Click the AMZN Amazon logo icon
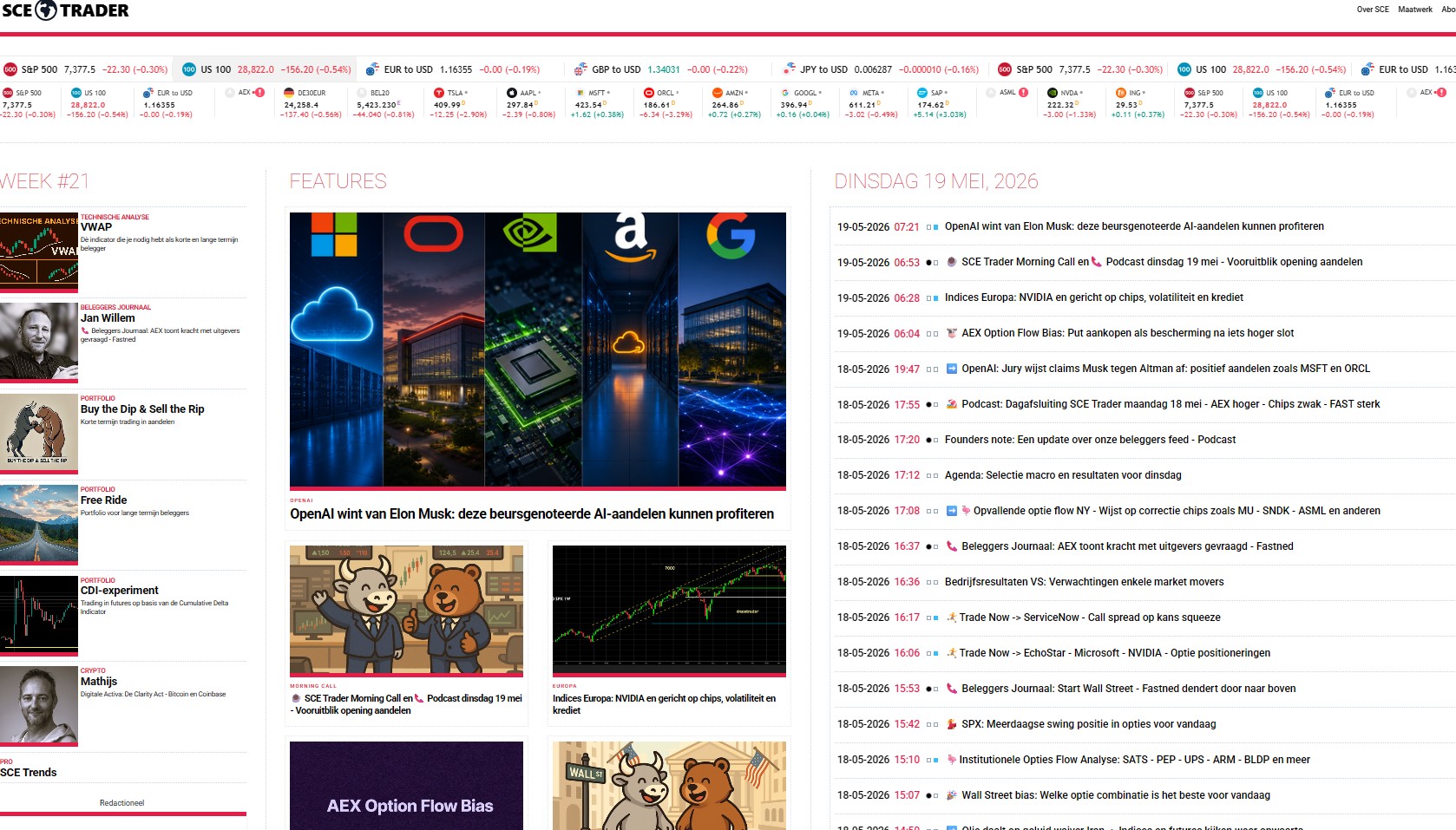The width and height of the screenshot is (1456, 830). 717,93
